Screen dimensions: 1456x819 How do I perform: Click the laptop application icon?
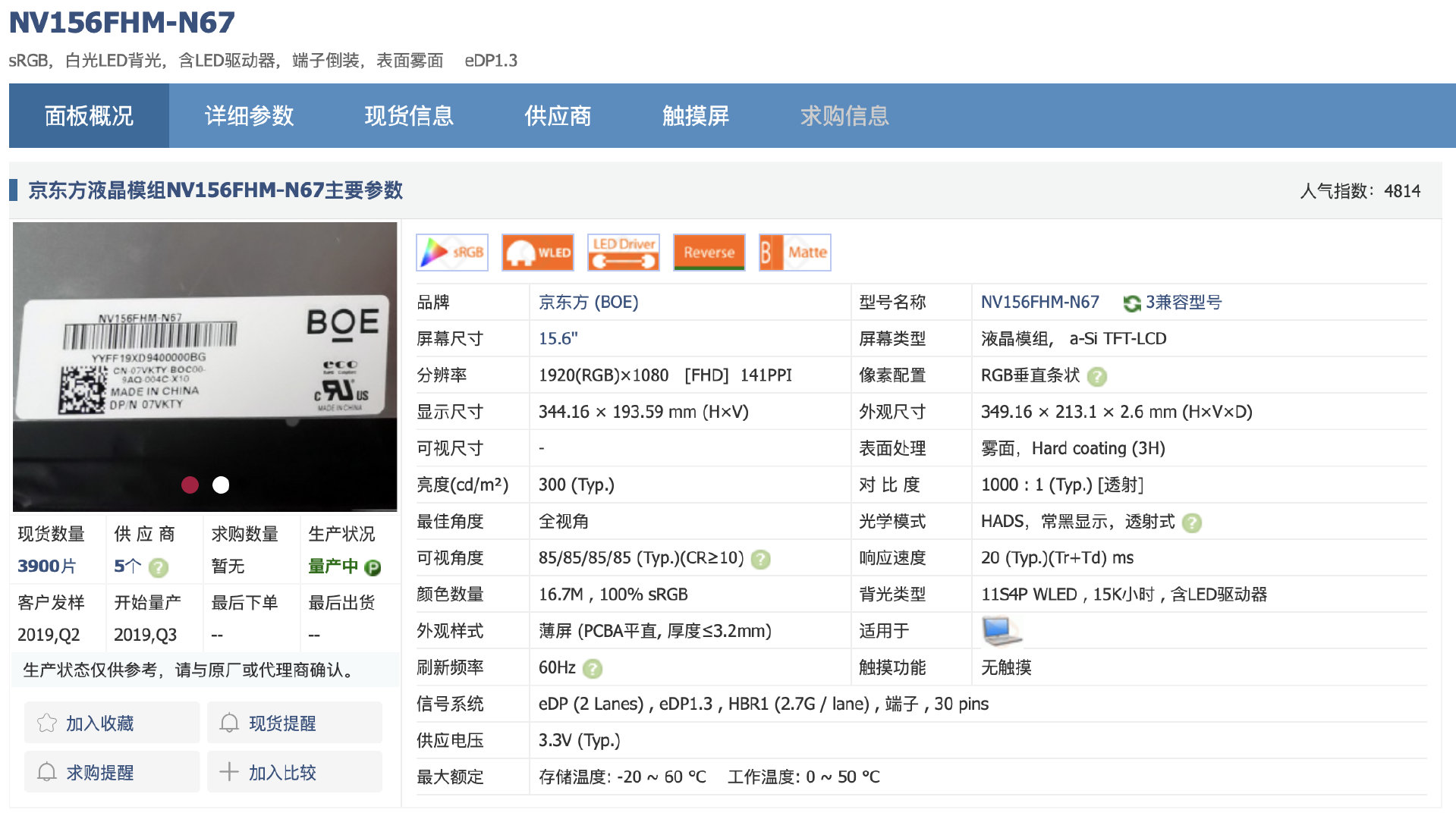click(1001, 631)
